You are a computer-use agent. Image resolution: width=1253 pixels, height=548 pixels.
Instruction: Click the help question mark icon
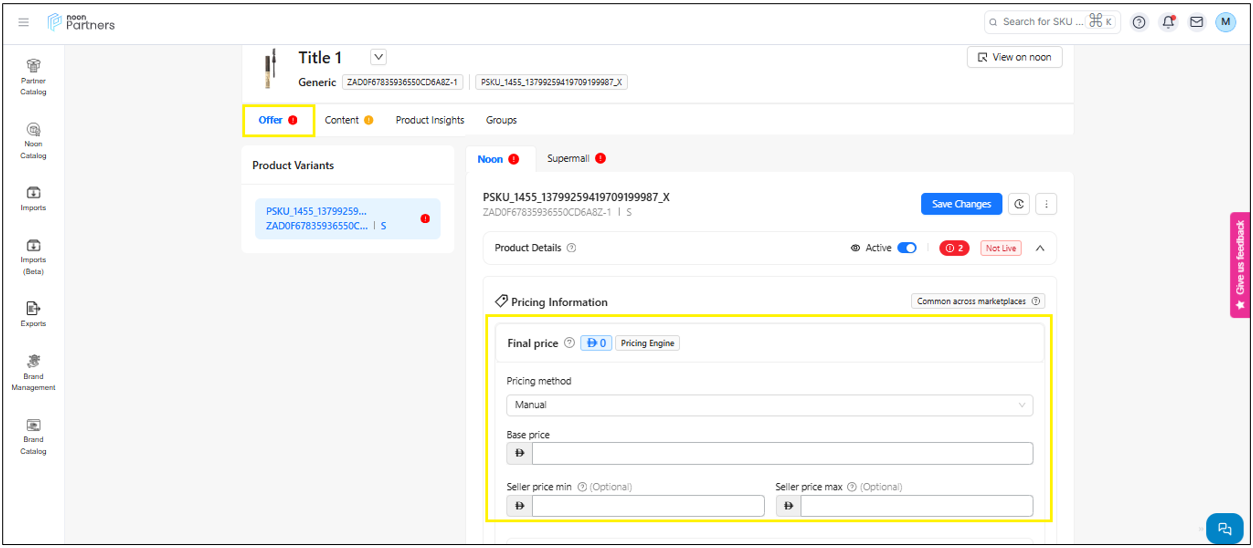pos(1139,22)
